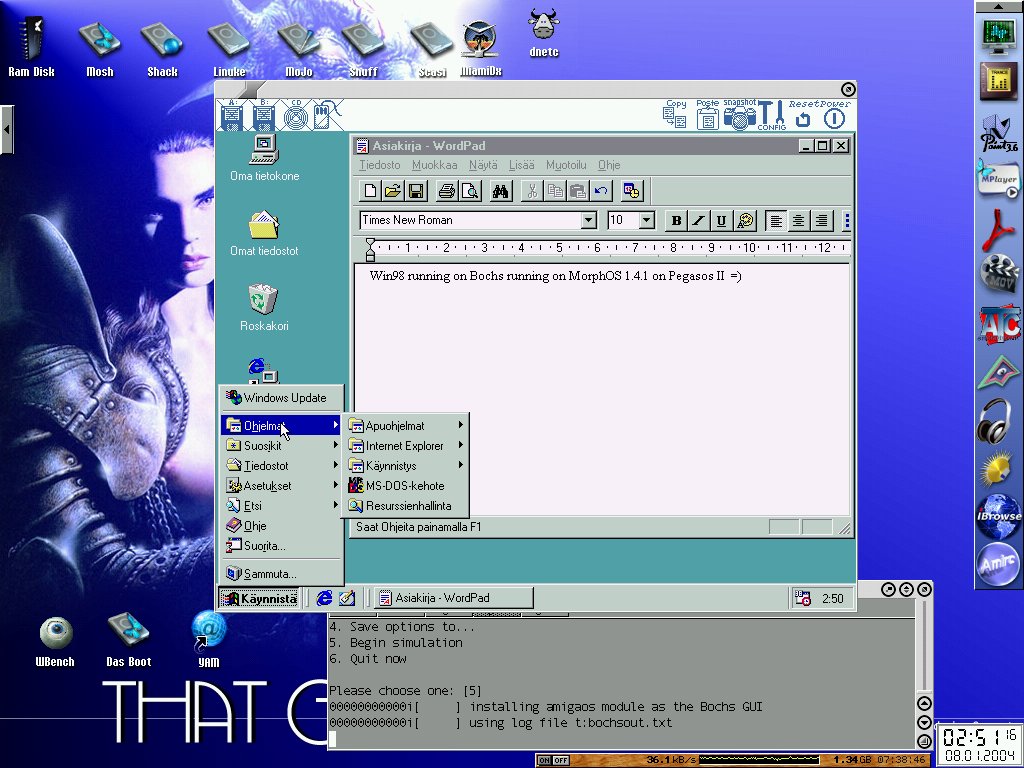Screen dimensions: 1024x768
Task: Open the IBrowse icon in the dock
Action: (997, 511)
